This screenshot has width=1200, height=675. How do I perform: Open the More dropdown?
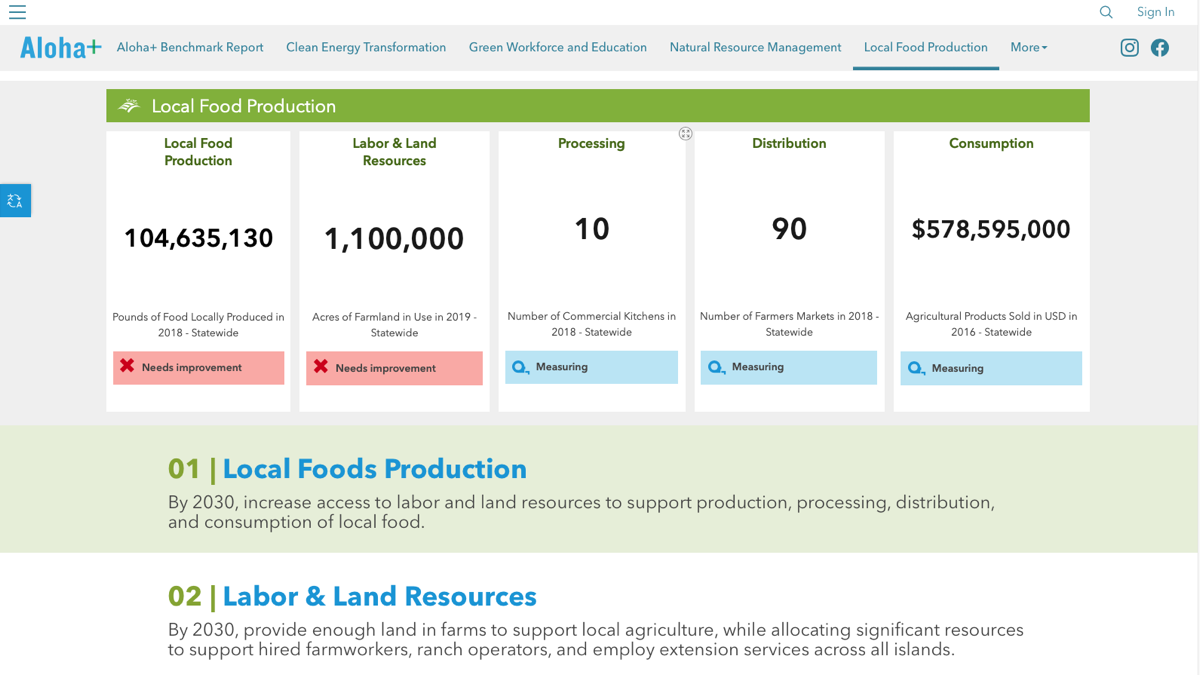pyautogui.click(x=1028, y=47)
